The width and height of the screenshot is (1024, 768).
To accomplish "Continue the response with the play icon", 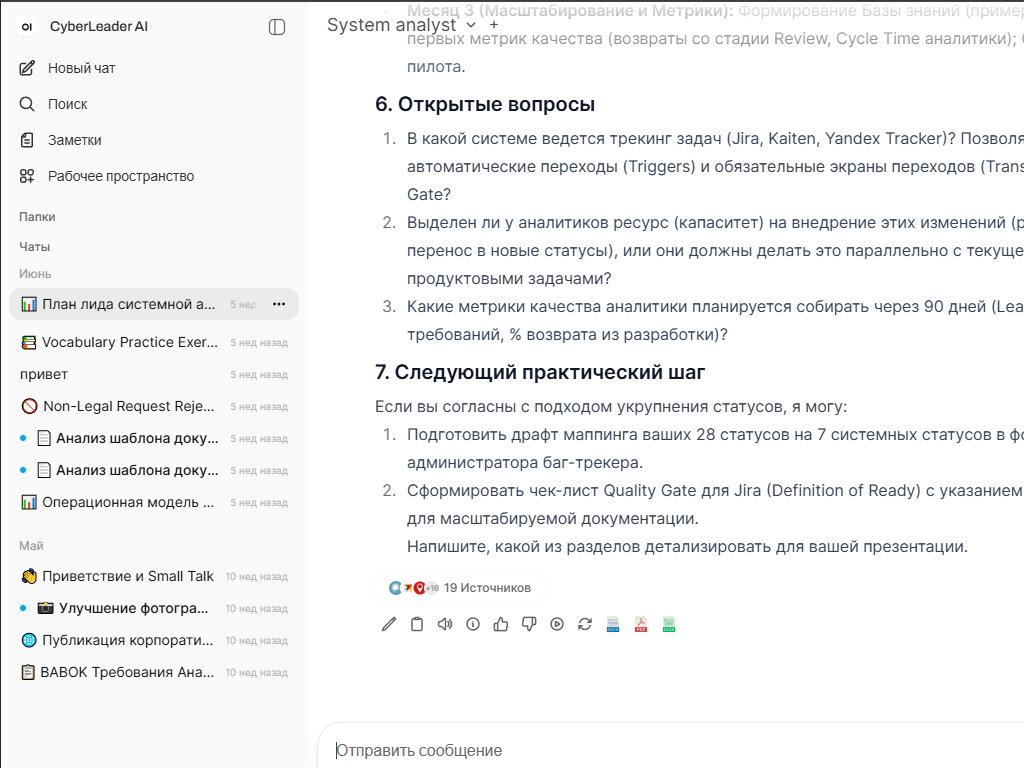I will (557, 624).
